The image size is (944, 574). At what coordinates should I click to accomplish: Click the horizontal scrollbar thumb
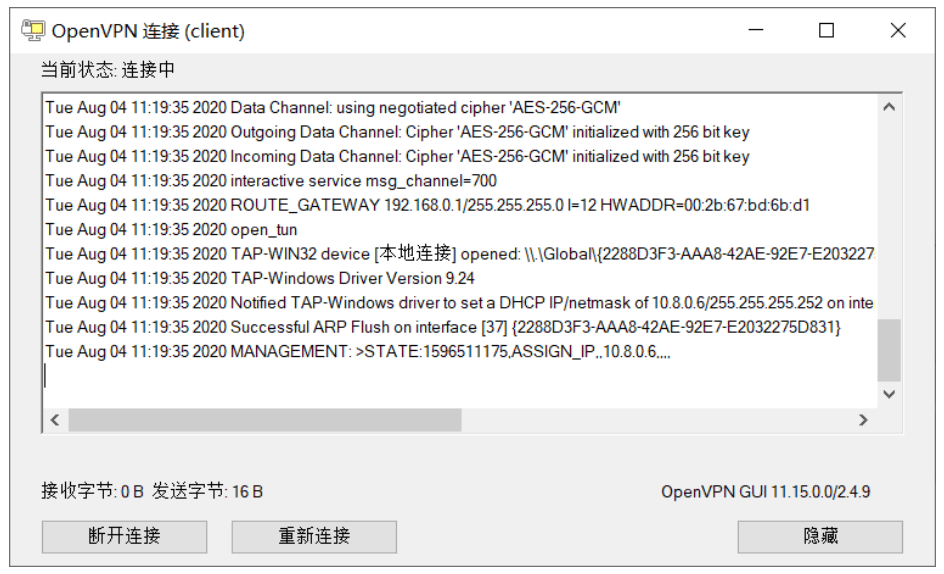point(265,420)
